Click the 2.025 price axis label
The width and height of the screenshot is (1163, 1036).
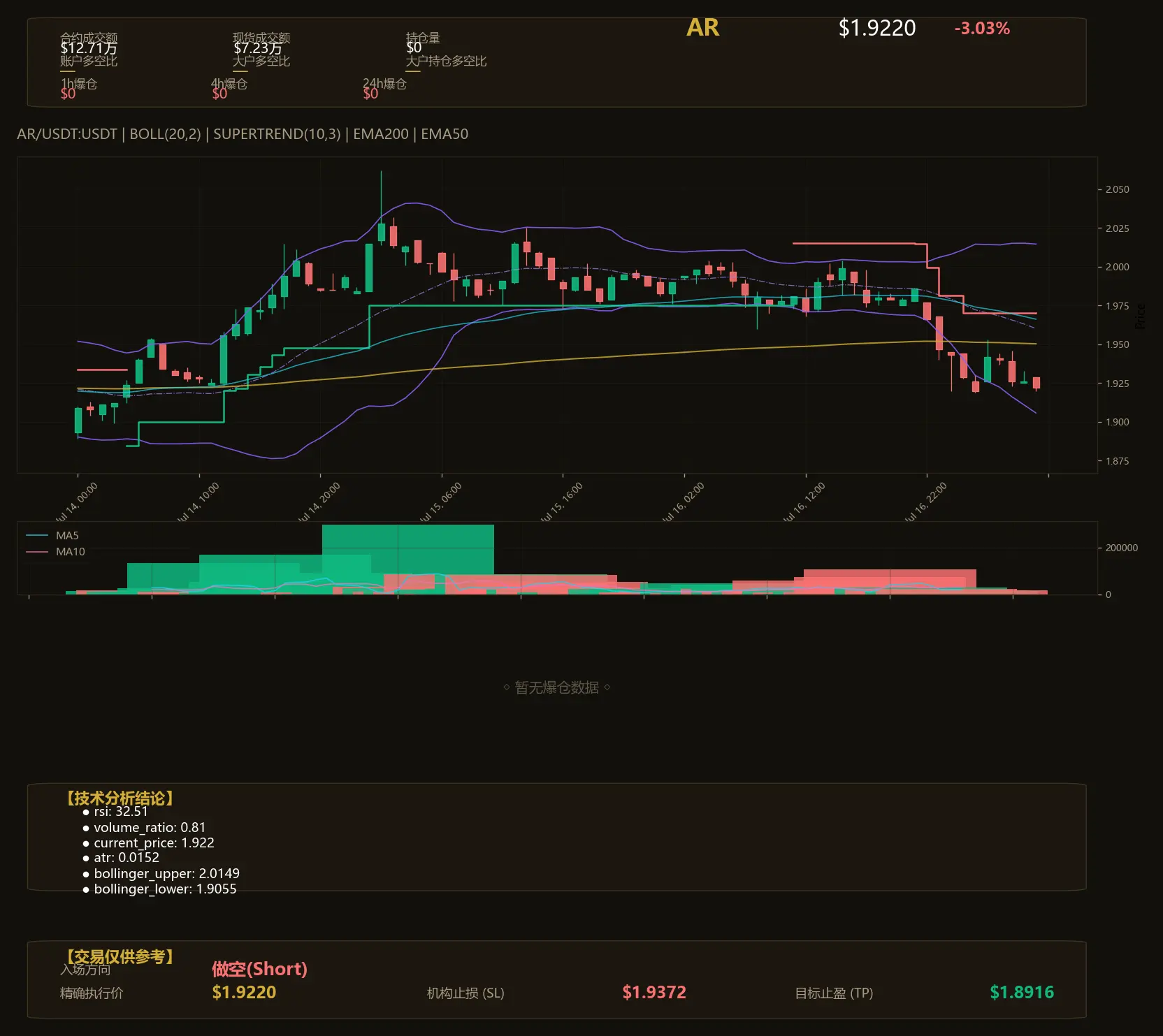[x=1117, y=228]
